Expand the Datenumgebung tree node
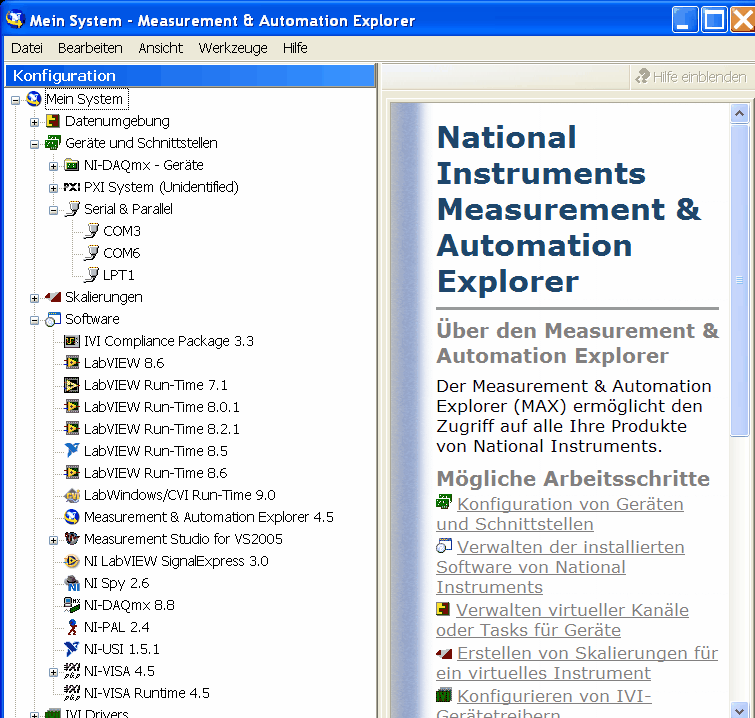Viewport: 755px width, 718px height. pyautogui.click(x=35, y=122)
